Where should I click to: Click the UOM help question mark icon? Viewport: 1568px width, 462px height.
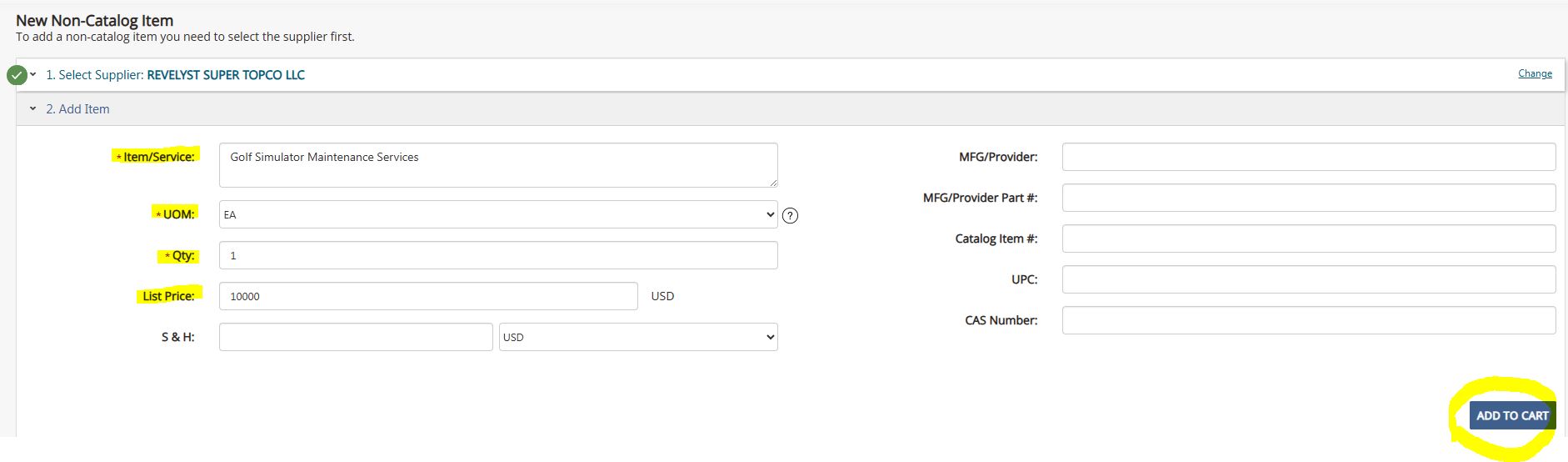point(791,215)
